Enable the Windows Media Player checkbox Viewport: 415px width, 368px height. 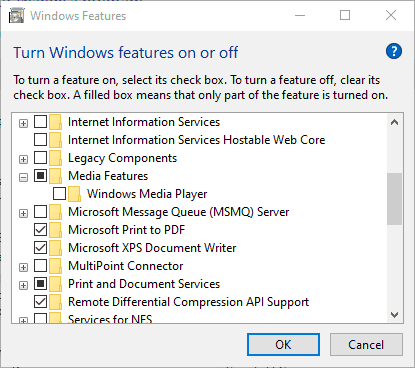point(59,194)
